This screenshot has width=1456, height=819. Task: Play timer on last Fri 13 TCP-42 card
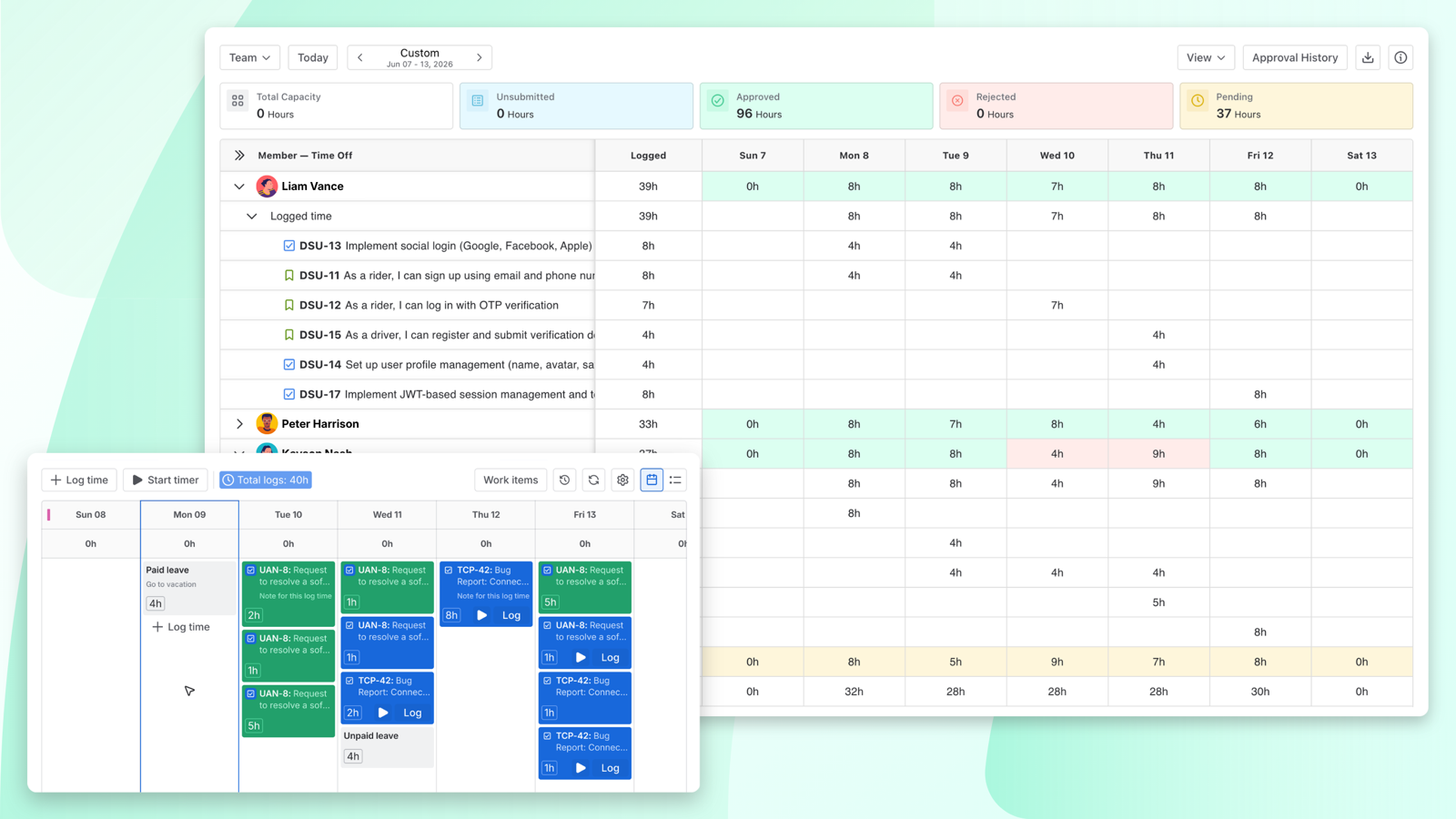point(581,768)
